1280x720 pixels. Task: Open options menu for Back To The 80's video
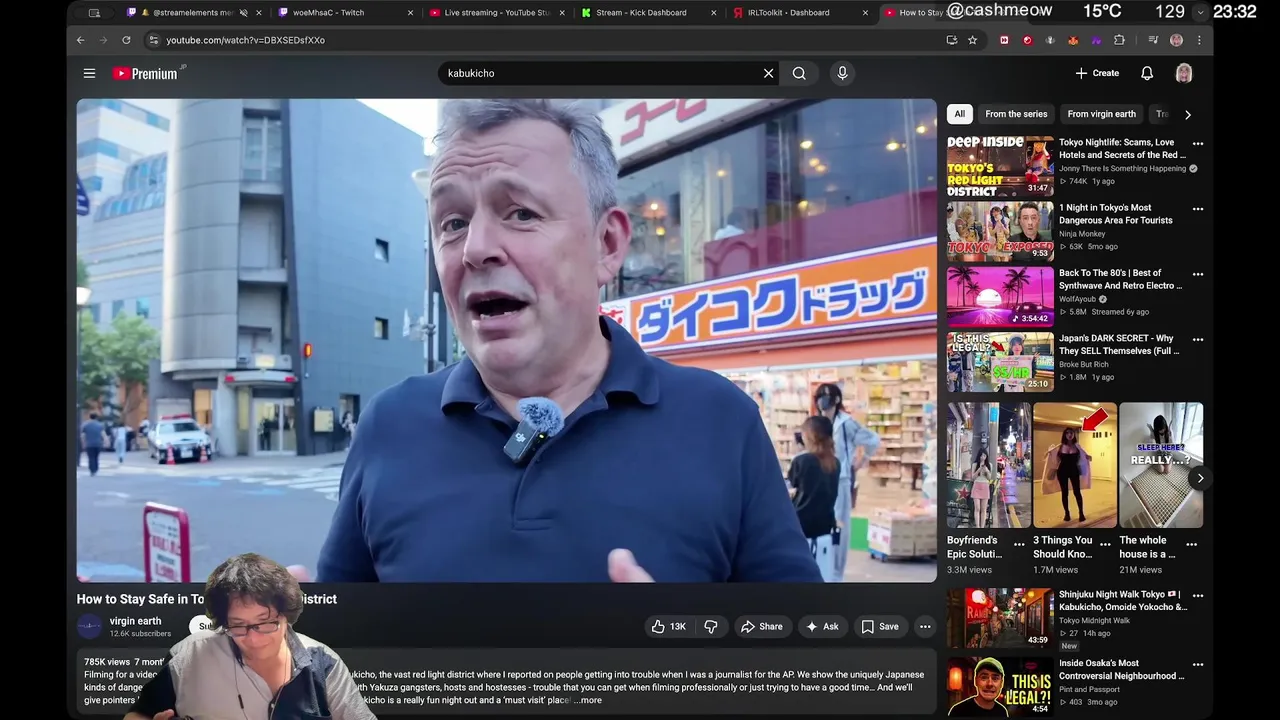(x=1198, y=274)
